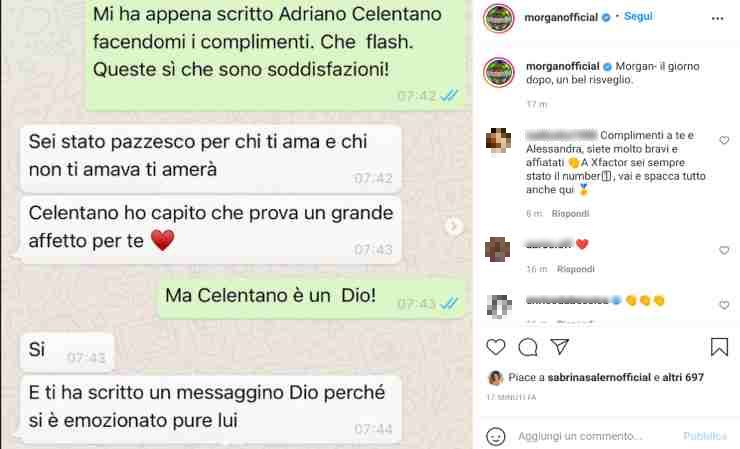This screenshot has height=449, width=740.
Task: Open sabrinasalernofficial profile from the likes line
Action: pos(599,377)
